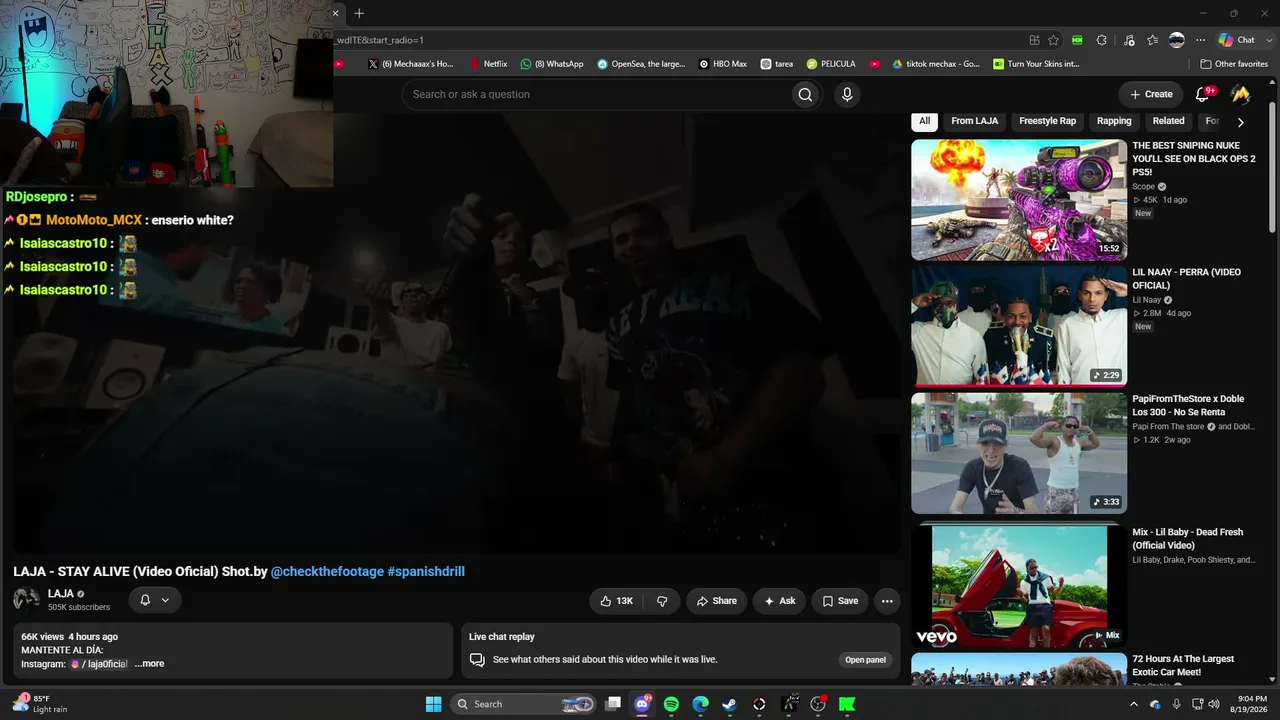Show more filter chips with right arrow
1280x720 pixels.
[1240, 122]
